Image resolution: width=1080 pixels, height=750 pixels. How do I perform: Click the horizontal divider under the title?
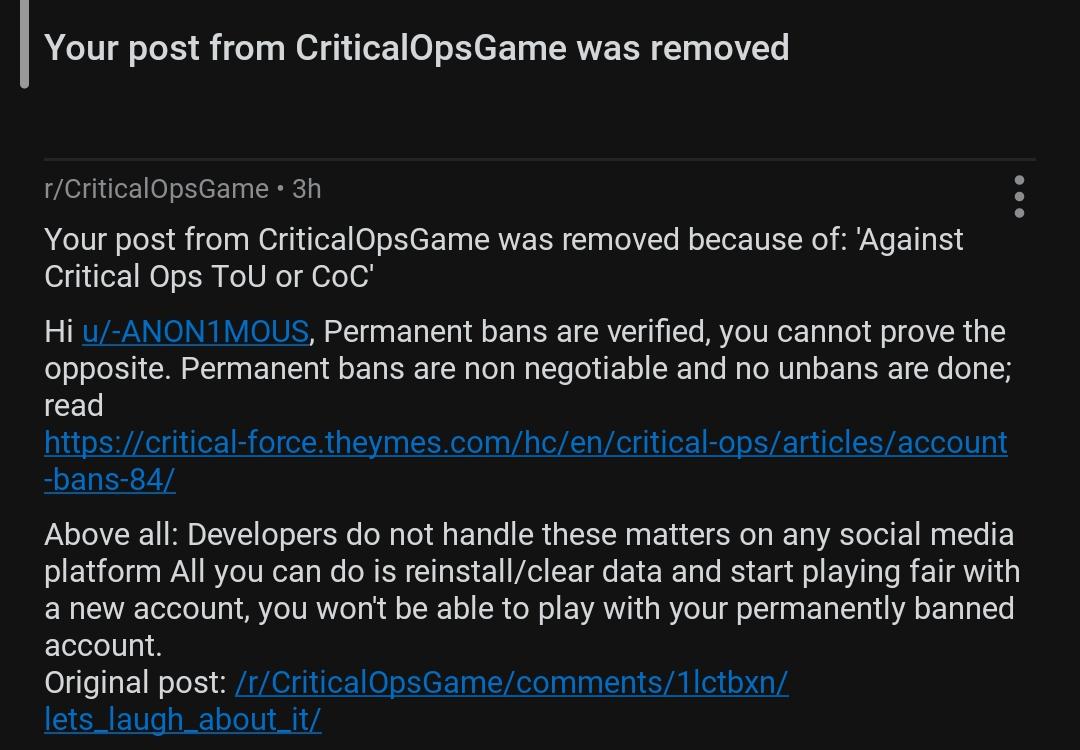[x=540, y=159]
